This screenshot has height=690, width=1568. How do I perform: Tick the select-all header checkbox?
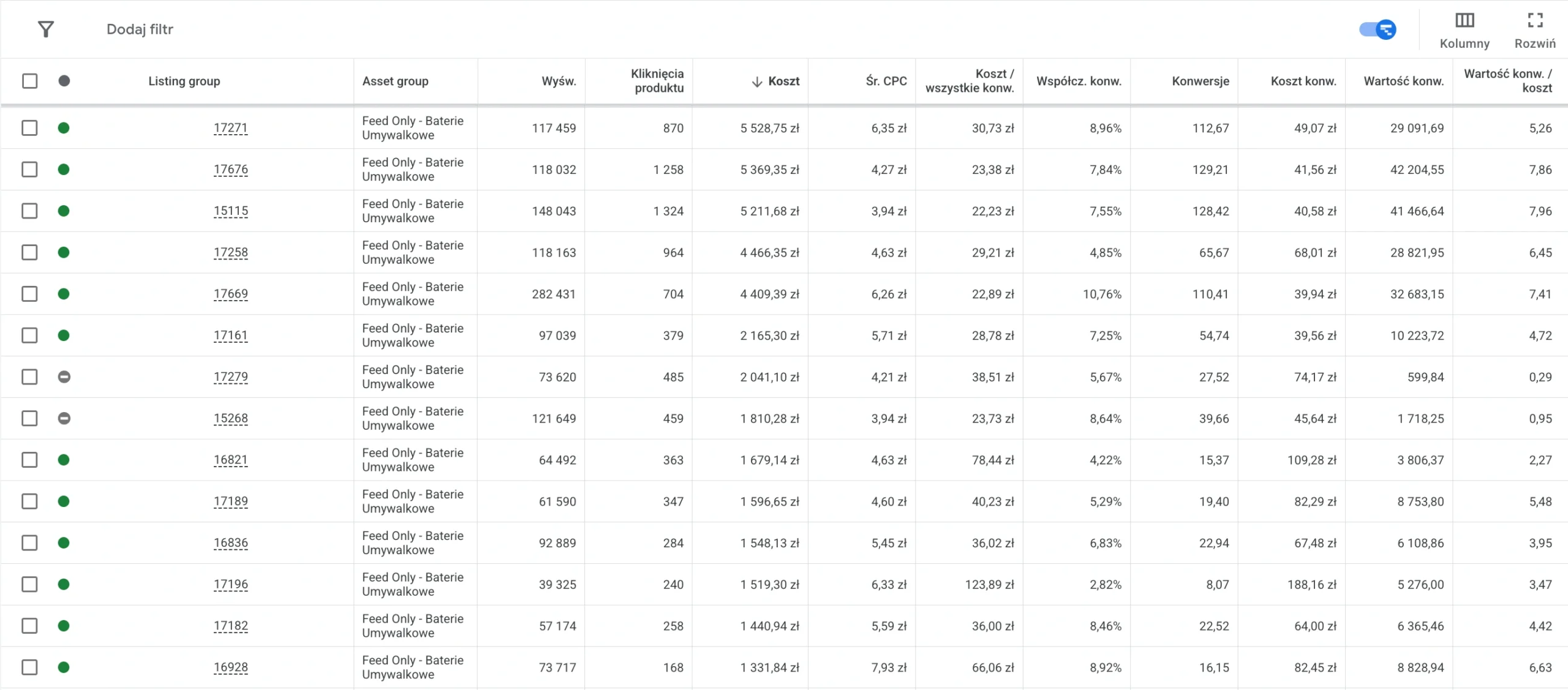tap(29, 81)
